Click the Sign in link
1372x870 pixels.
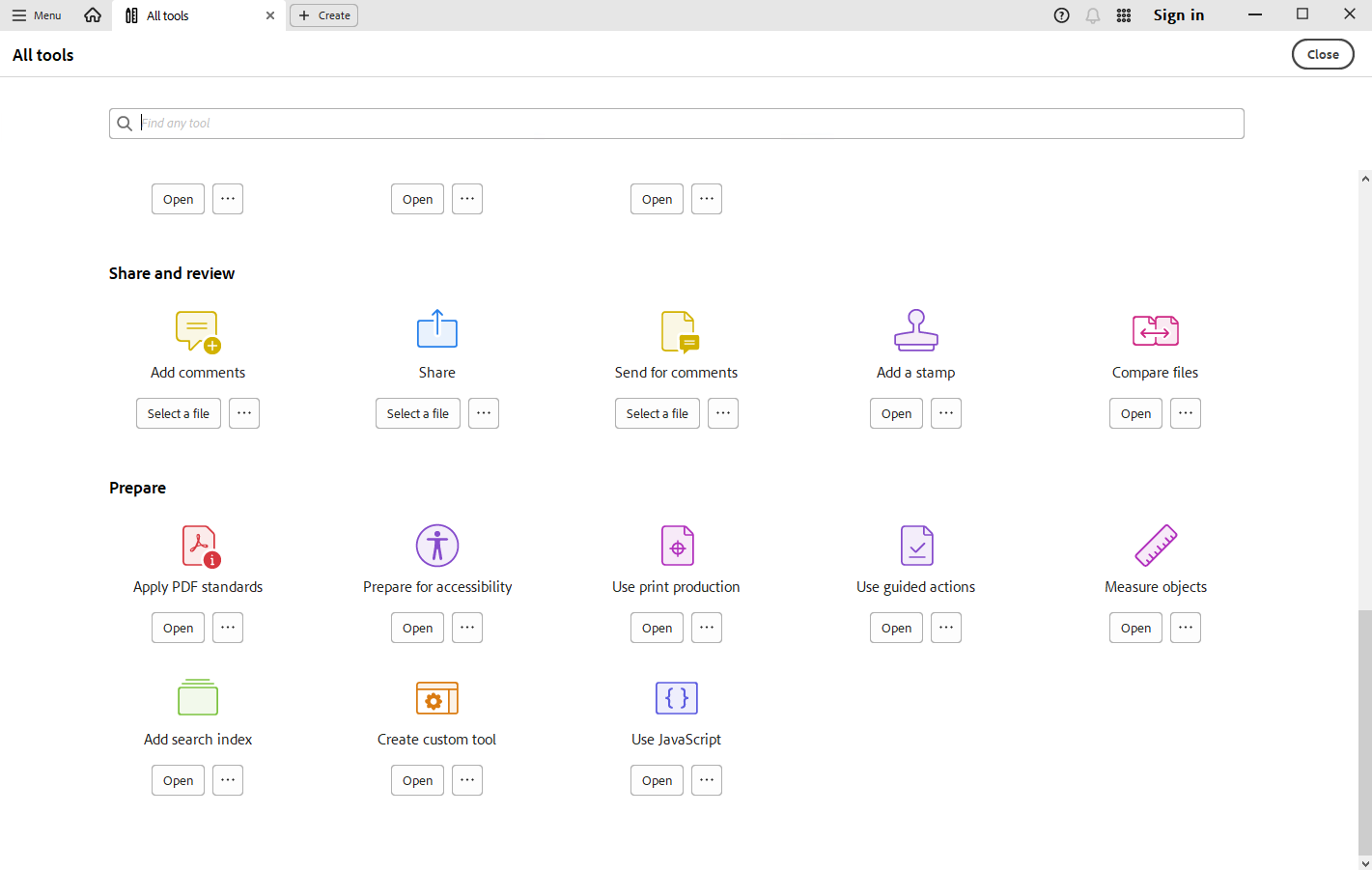(x=1178, y=15)
